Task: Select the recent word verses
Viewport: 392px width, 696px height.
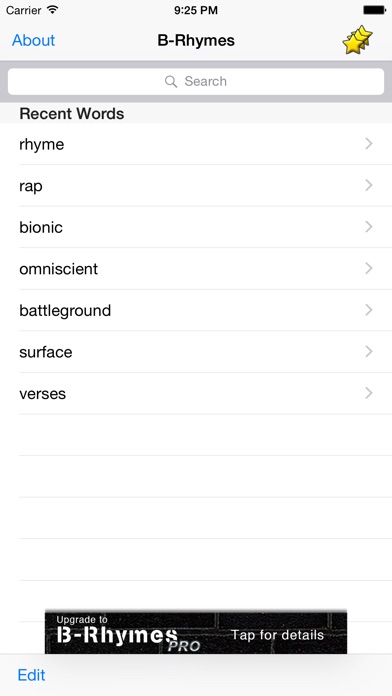Action: 196,393
